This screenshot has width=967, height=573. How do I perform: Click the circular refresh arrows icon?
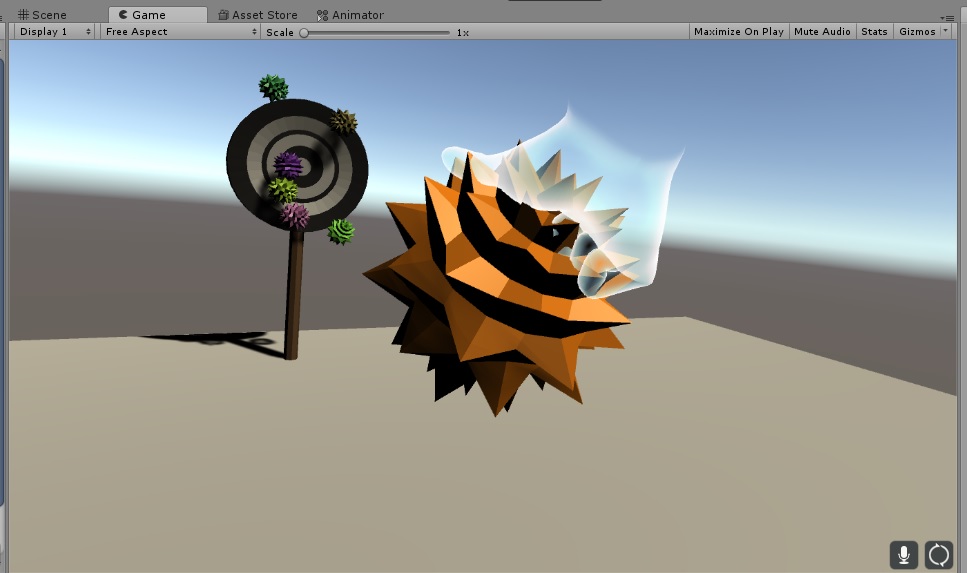pyautogui.click(x=939, y=554)
